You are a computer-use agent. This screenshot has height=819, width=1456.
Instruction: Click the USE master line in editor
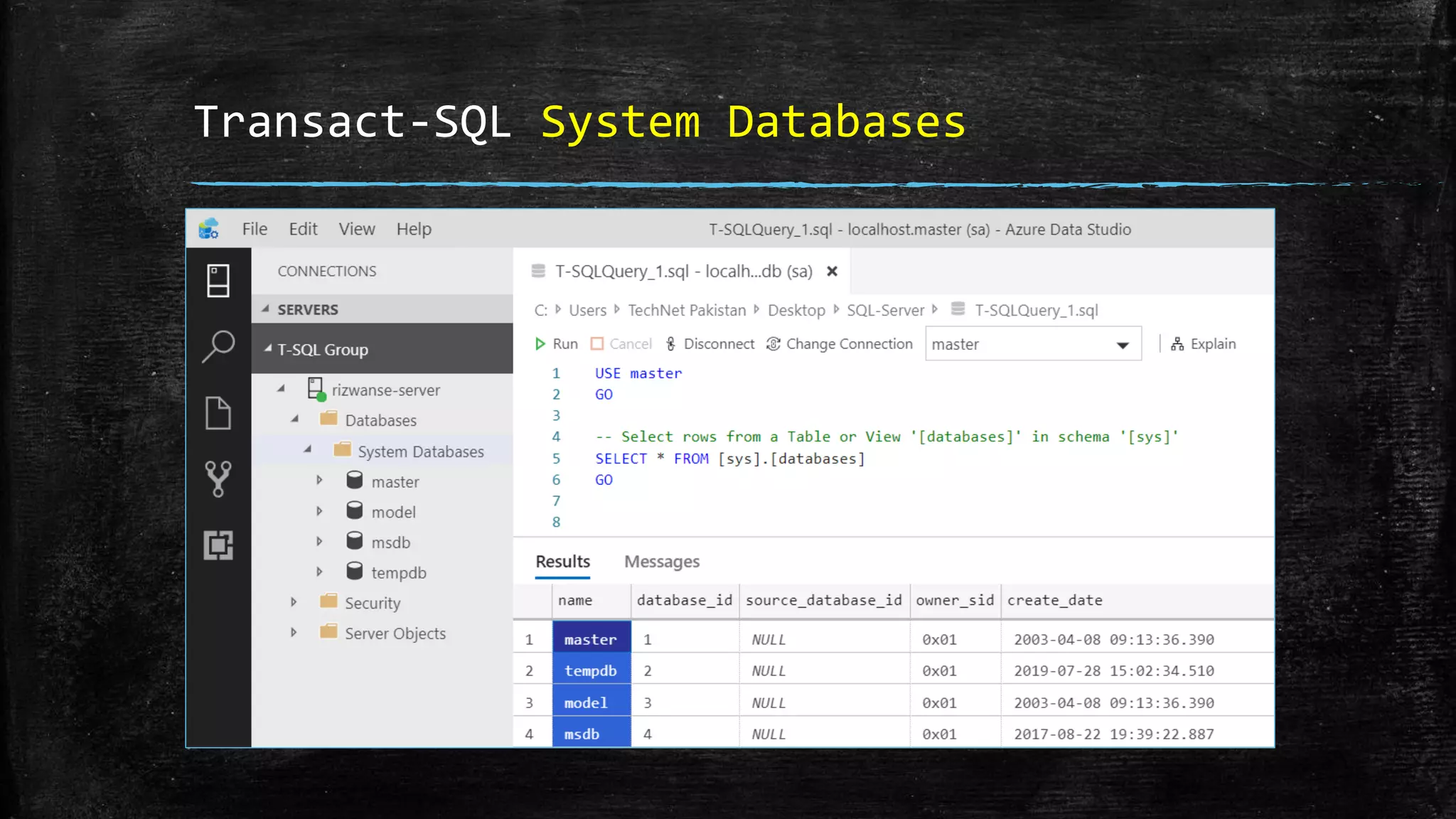pyautogui.click(x=638, y=373)
